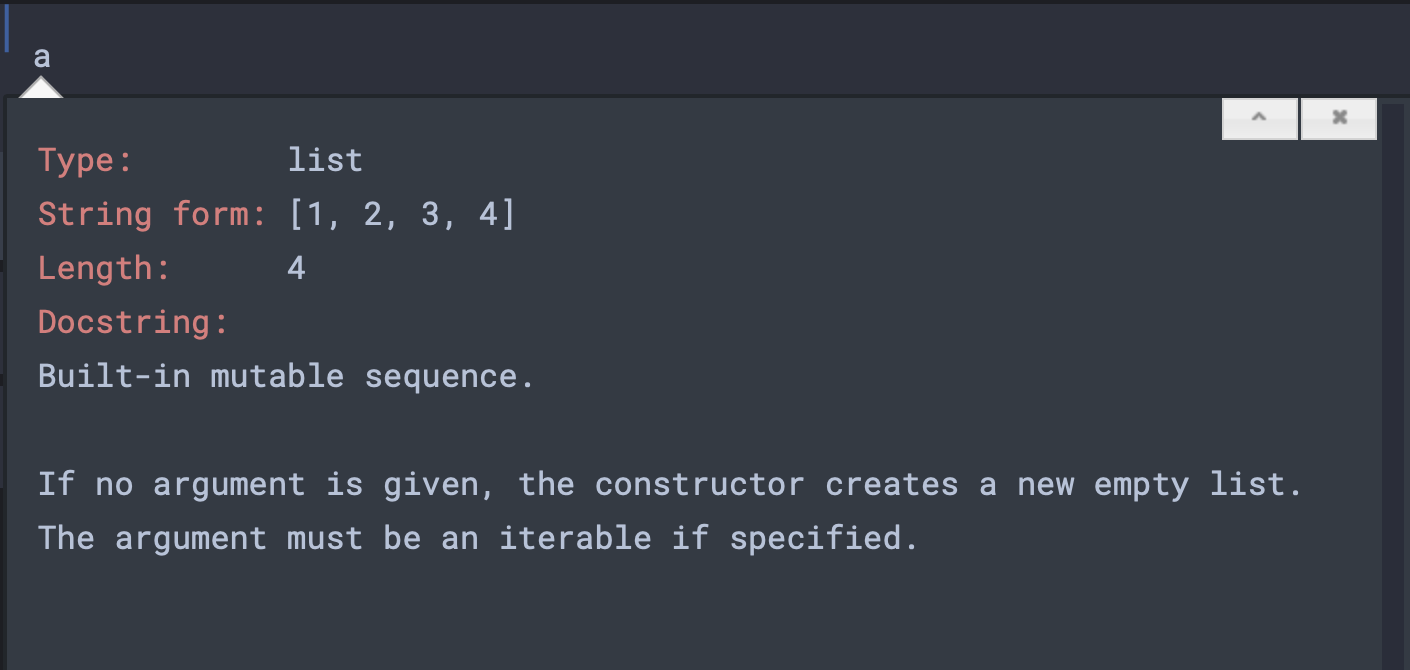The height and width of the screenshot is (670, 1410).
Task: Click the word 'iterable' in the docstring
Action: [575, 538]
